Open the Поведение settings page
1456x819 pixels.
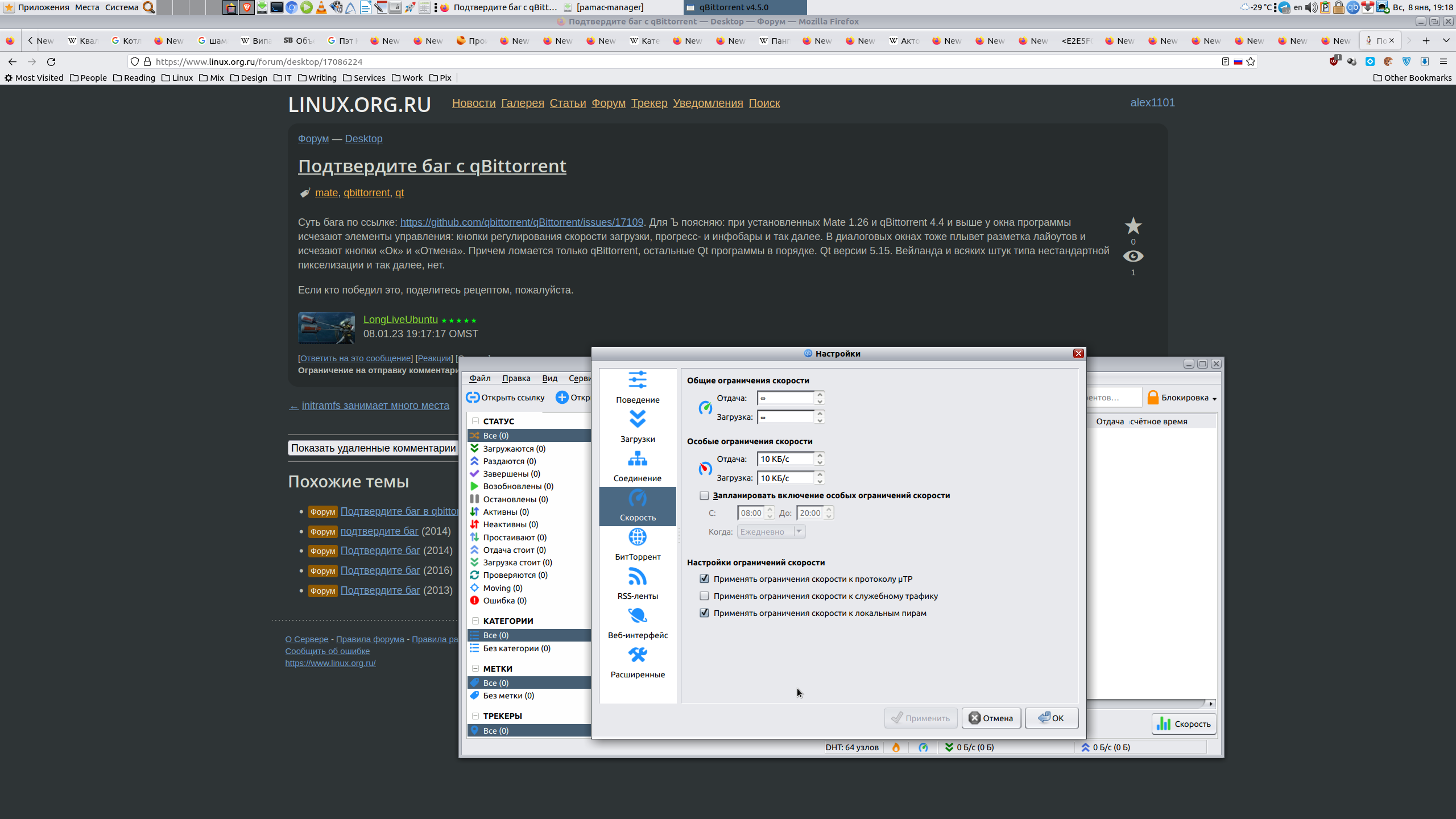coord(638,388)
